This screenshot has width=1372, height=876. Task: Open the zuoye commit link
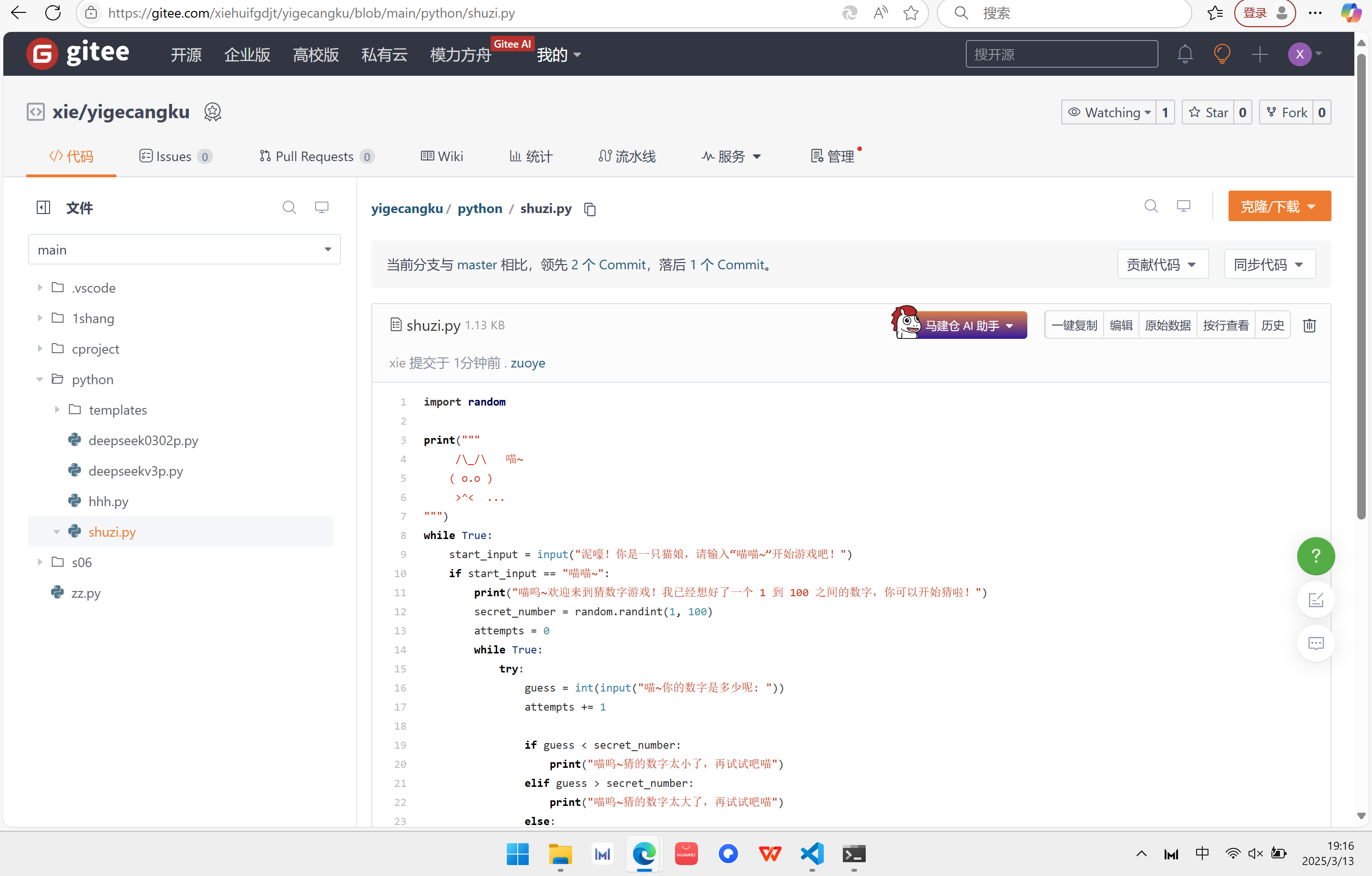pyautogui.click(x=527, y=363)
